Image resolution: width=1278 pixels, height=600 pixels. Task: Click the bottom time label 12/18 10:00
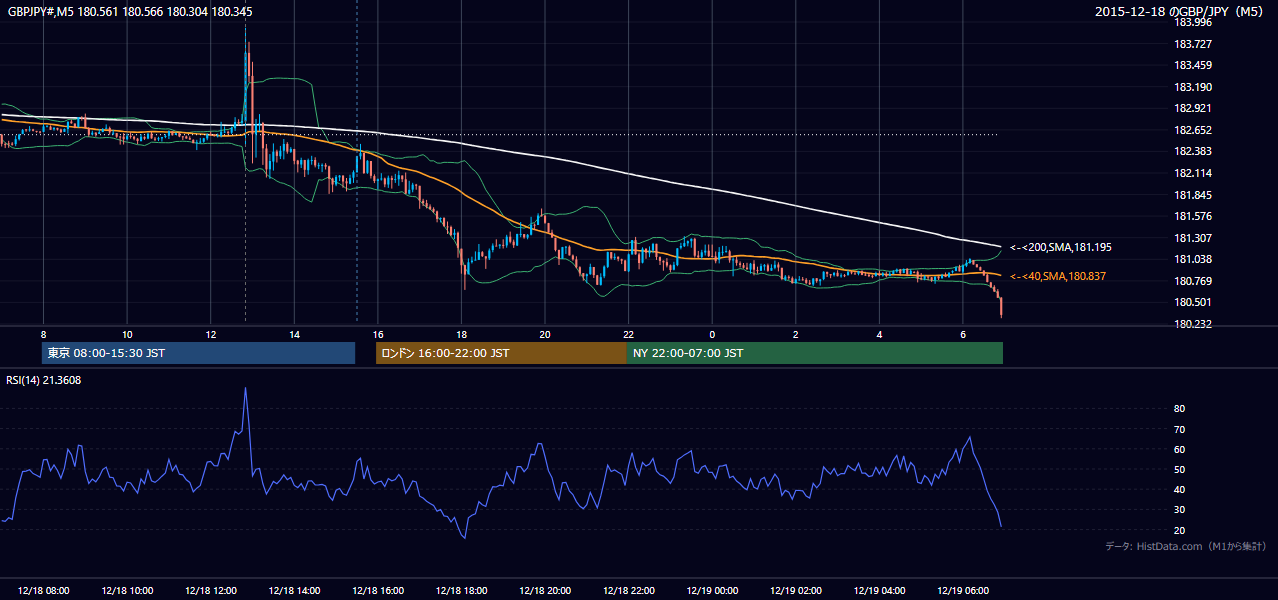127,590
